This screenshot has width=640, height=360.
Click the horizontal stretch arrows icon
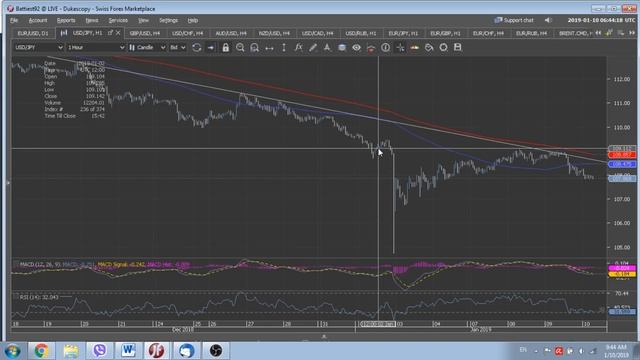[269, 48]
